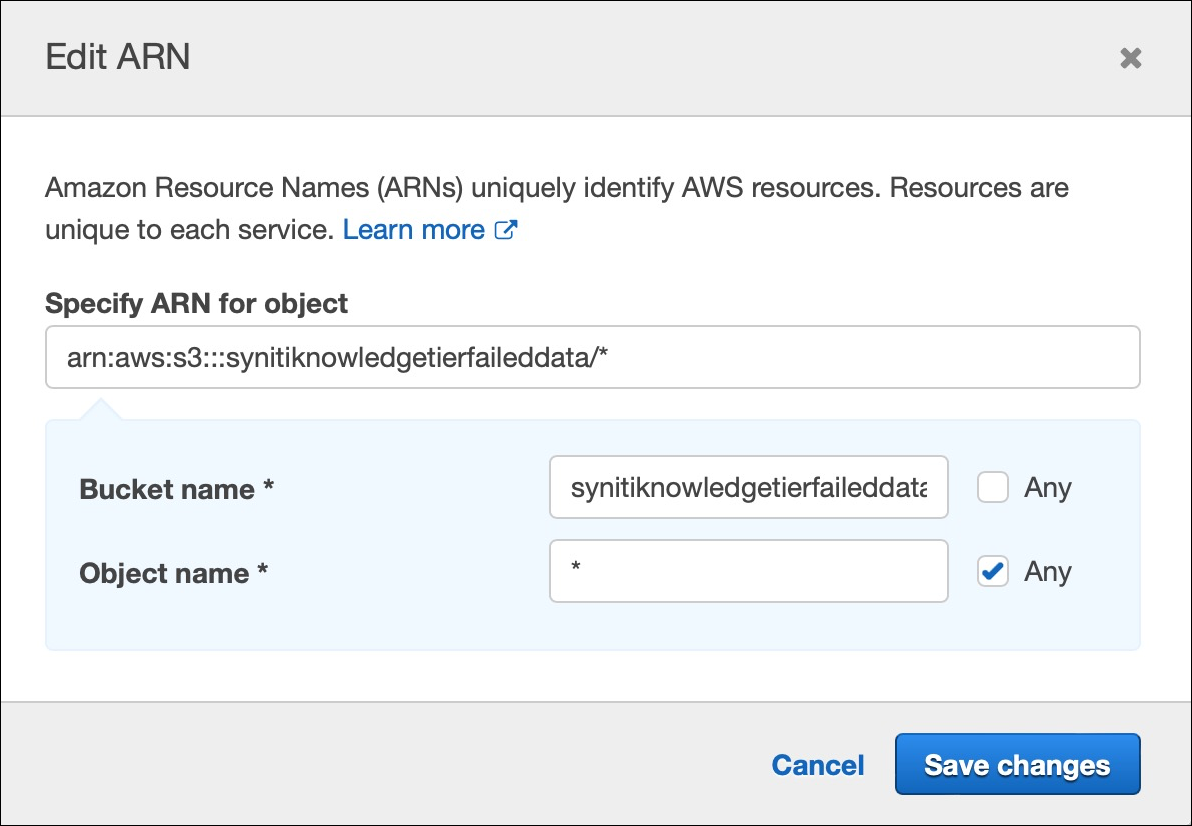Uncheck the Any checkbox for Object name
The width and height of the screenshot is (1192, 826).
tap(993, 571)
